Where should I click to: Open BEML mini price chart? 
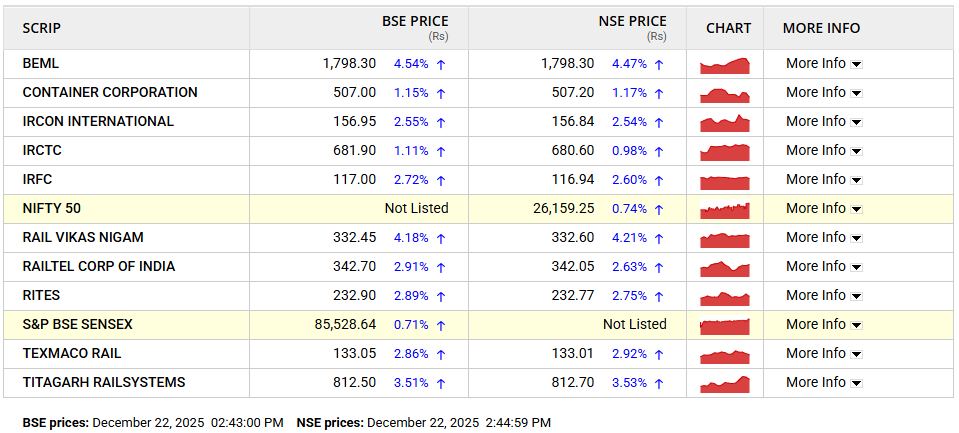click(724, 64)
